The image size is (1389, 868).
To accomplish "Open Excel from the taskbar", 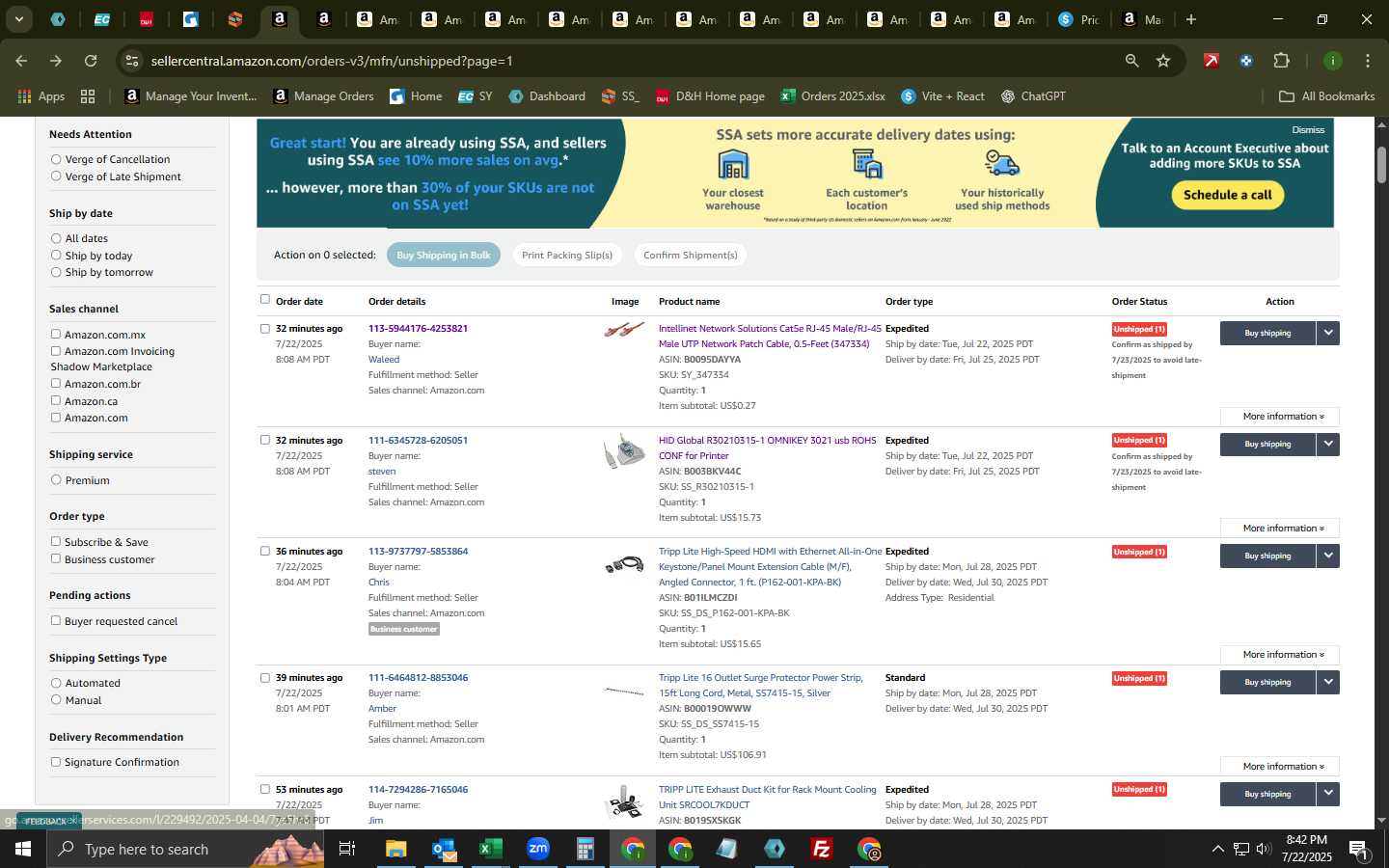I will [x=491, y=849].
